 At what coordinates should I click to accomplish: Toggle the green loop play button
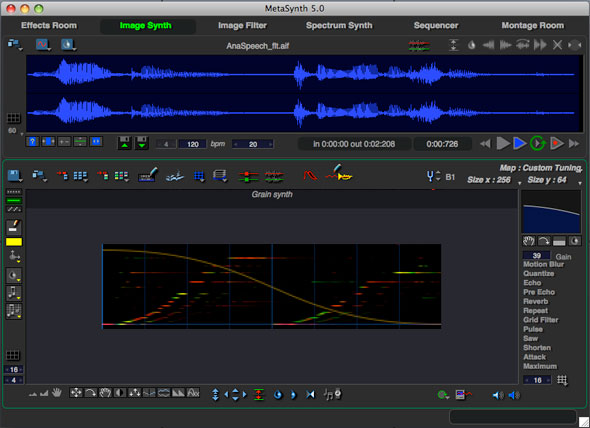click(x=537, y=143)
